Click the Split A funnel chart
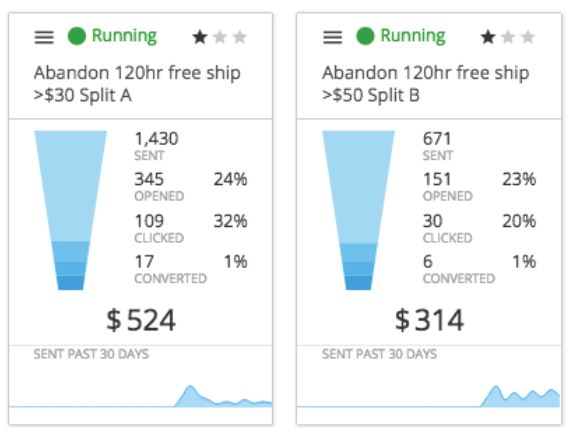The height and width of the screenshot is (428, 575). coord(70,210)
